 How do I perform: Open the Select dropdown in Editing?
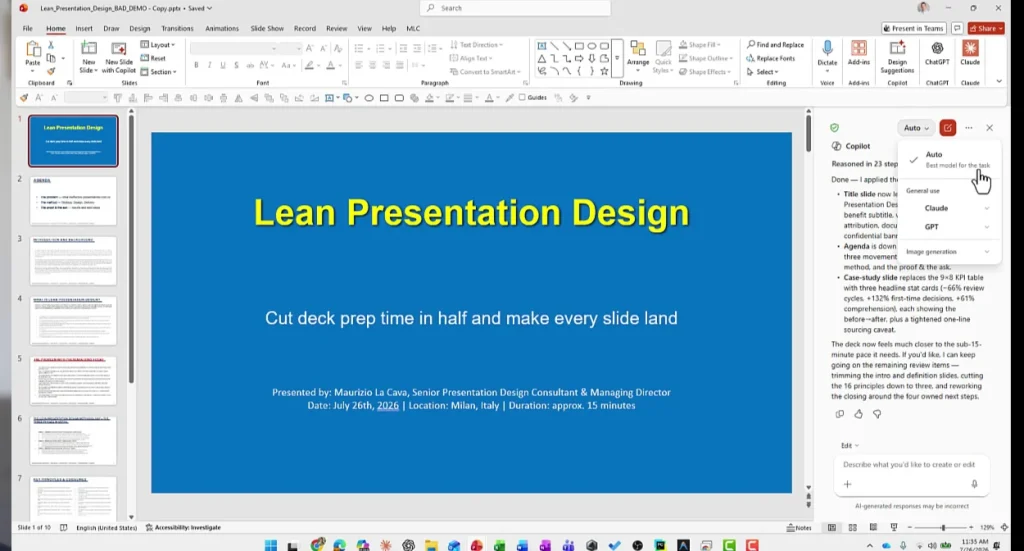(762, 72)
